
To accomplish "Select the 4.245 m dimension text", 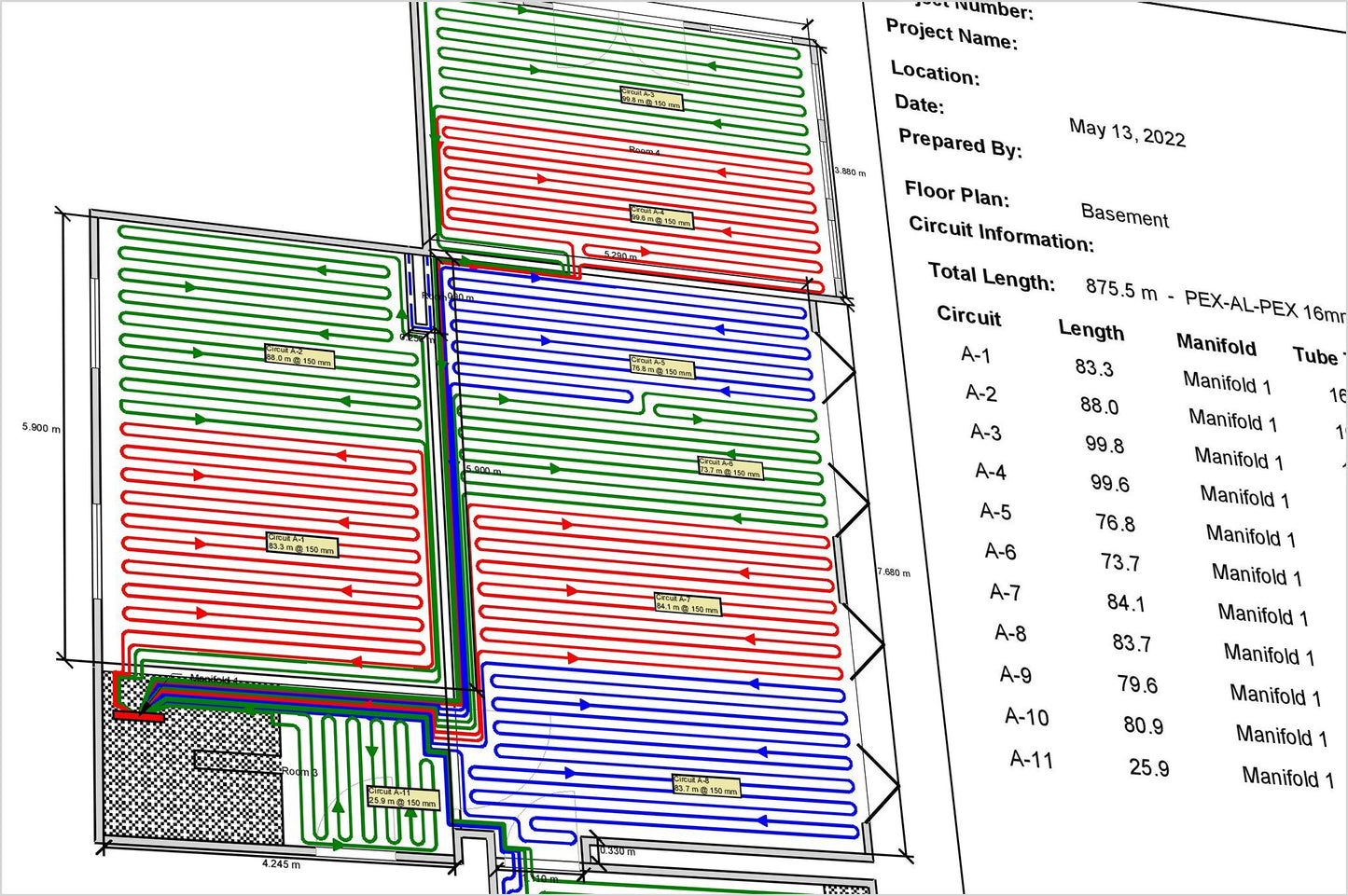I will [x=281, y=864].
